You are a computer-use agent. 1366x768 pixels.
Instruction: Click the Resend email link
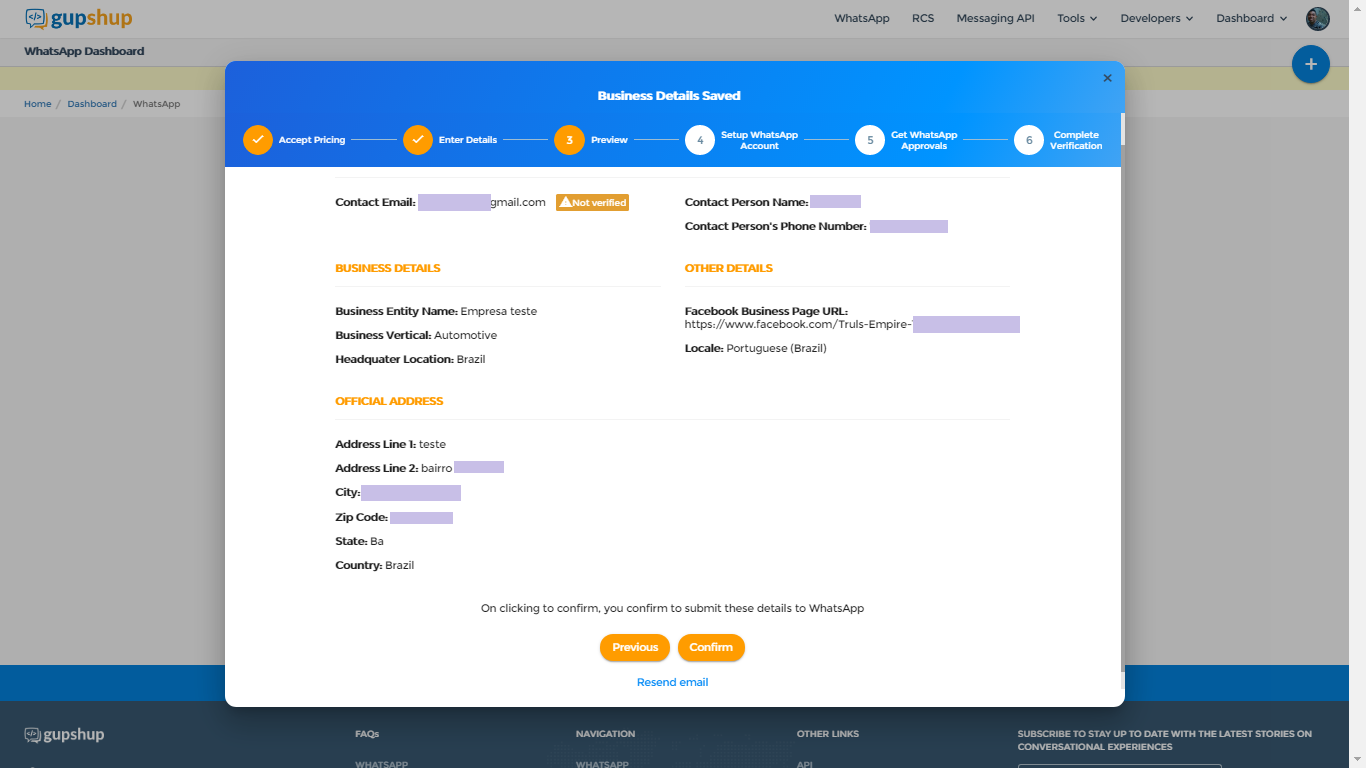point(672,682)
